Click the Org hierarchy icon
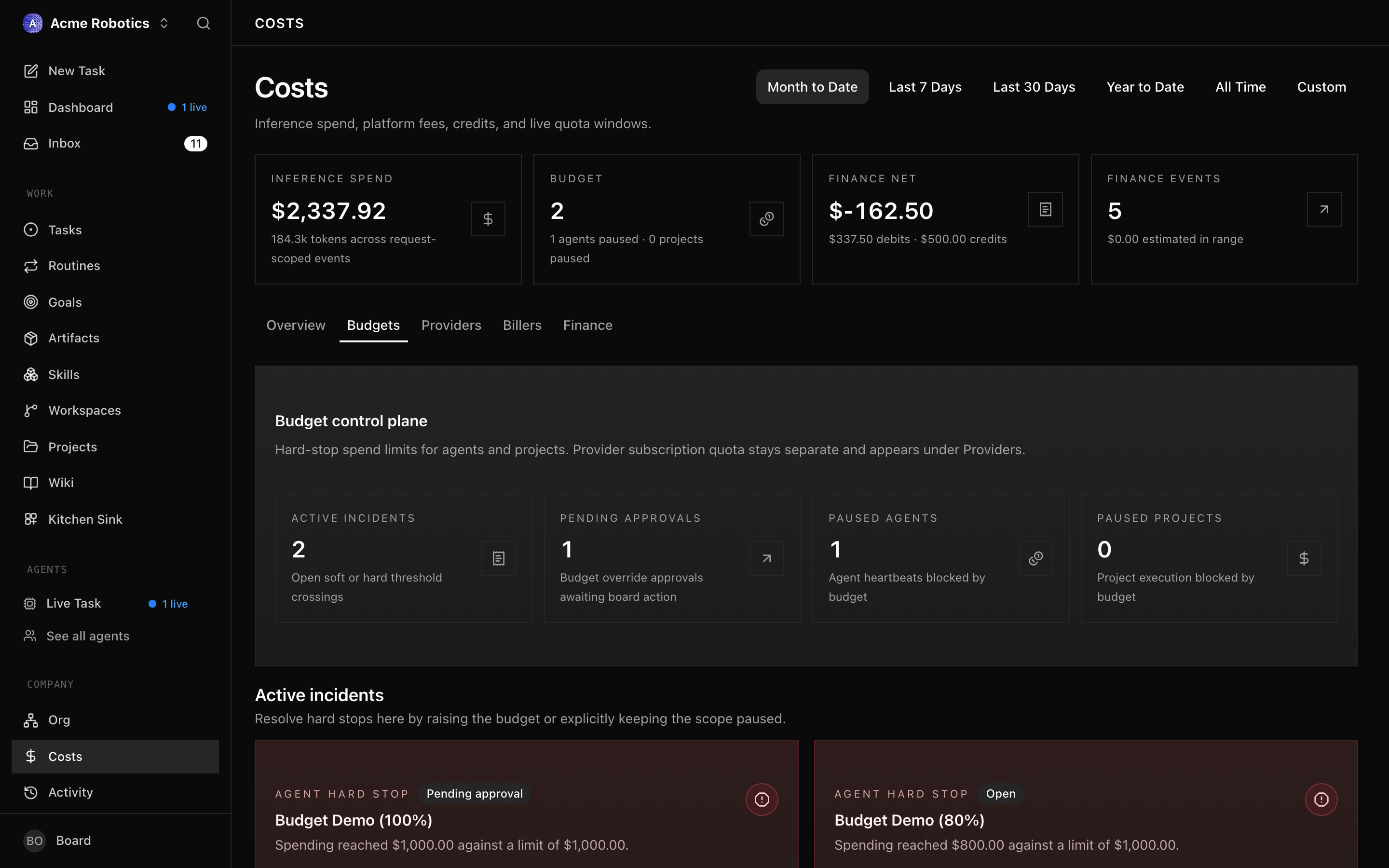This screenshot has height=868, width=1389. [x=31, y=720]
